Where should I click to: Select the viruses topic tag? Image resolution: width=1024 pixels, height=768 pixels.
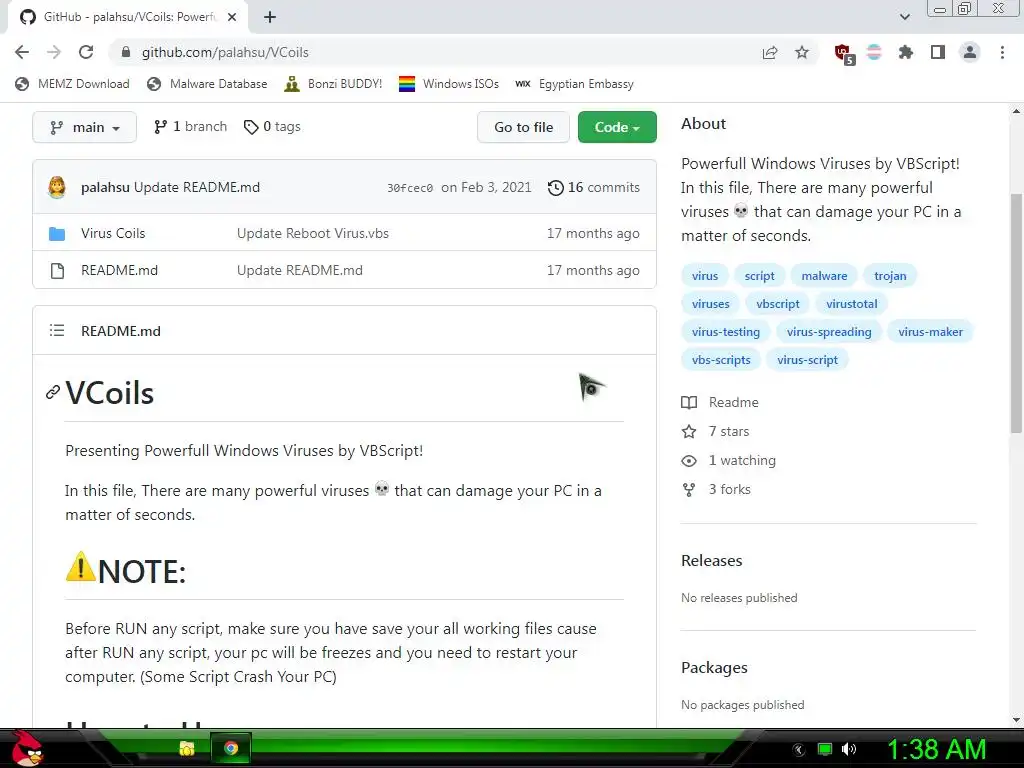(x=711, y=304)
